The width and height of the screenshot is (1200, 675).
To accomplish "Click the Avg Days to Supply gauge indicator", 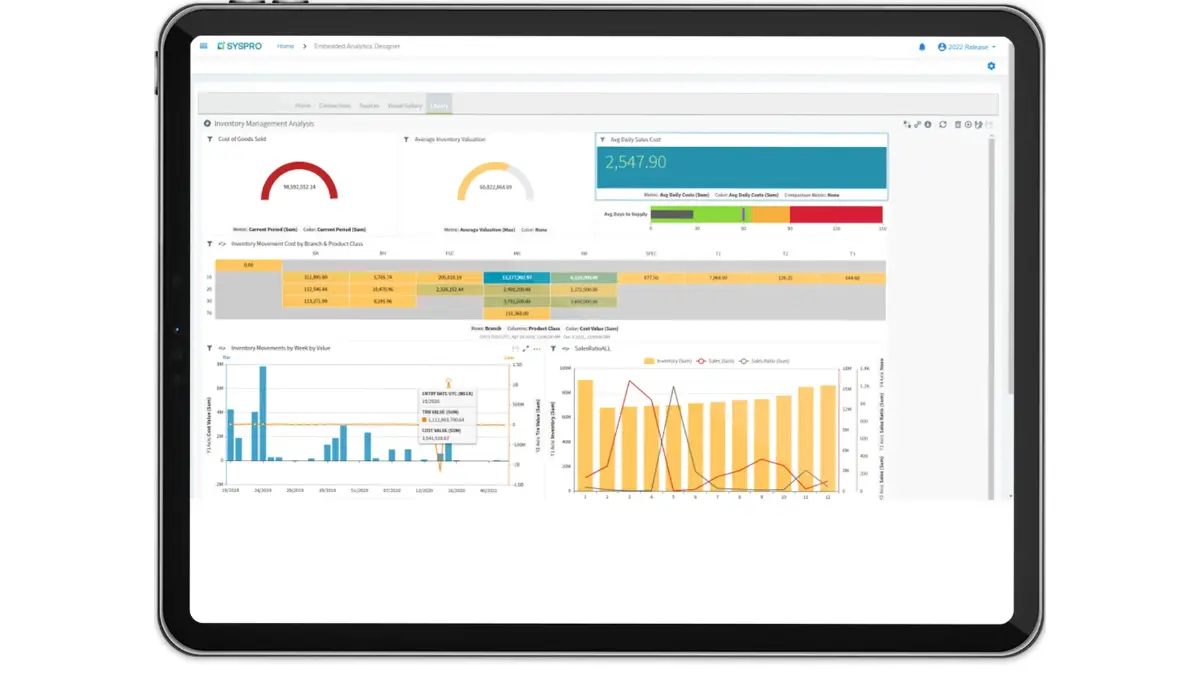I will click(745, 214).
